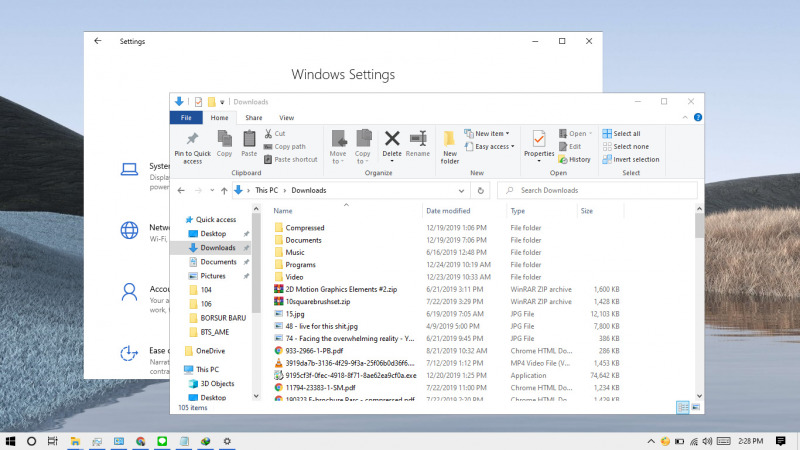Open volume control in tray
800x450 pixels.
tap(707, 441)
